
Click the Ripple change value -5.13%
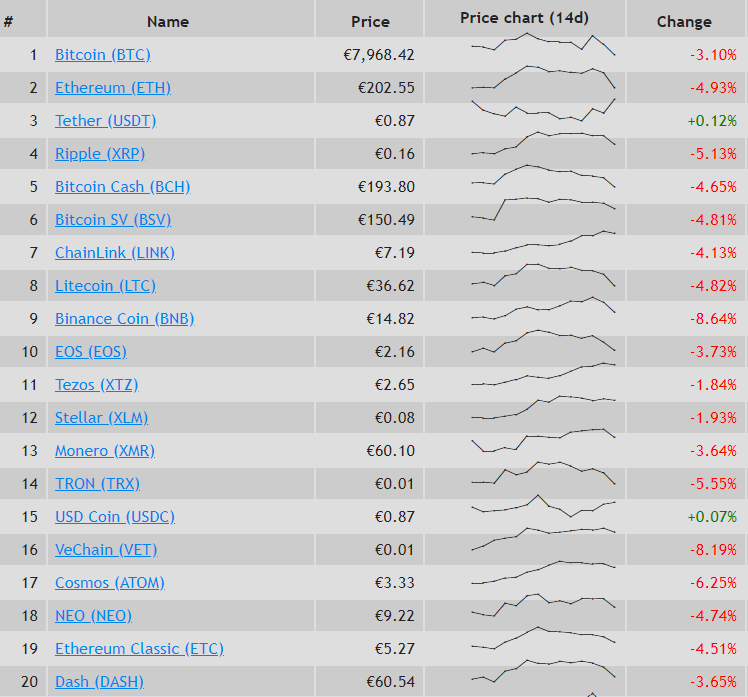[713, 154]
